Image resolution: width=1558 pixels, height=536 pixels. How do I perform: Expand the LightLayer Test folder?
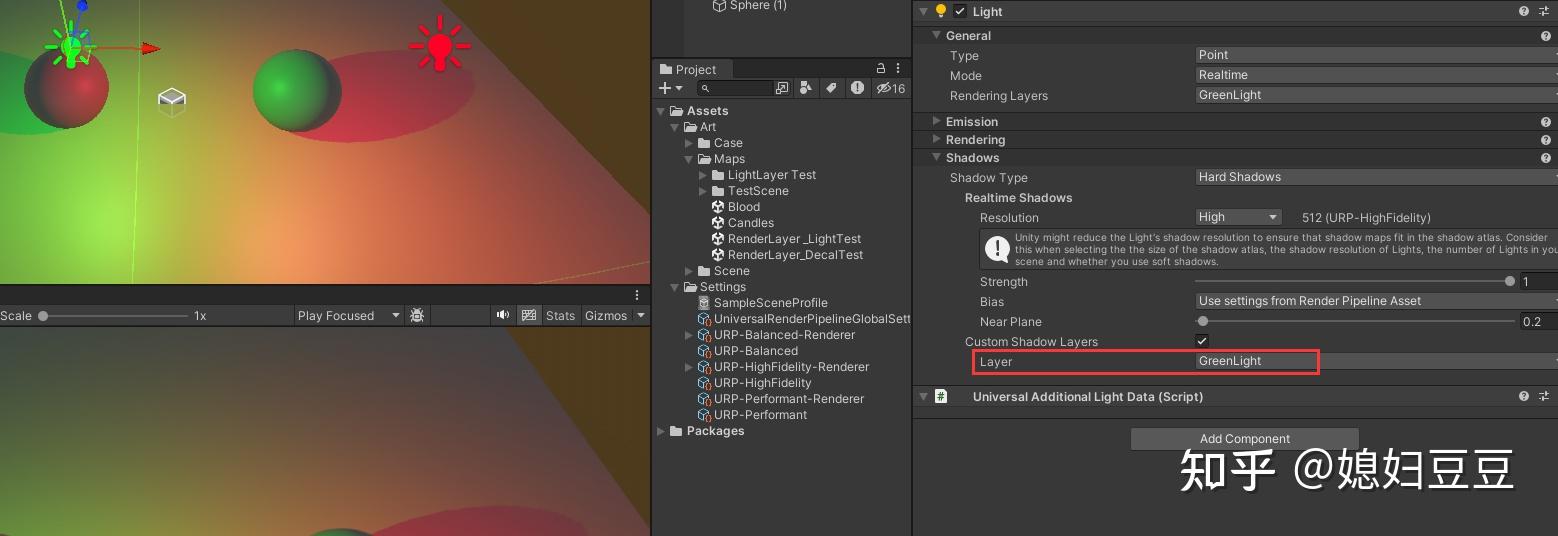(703, 175)
